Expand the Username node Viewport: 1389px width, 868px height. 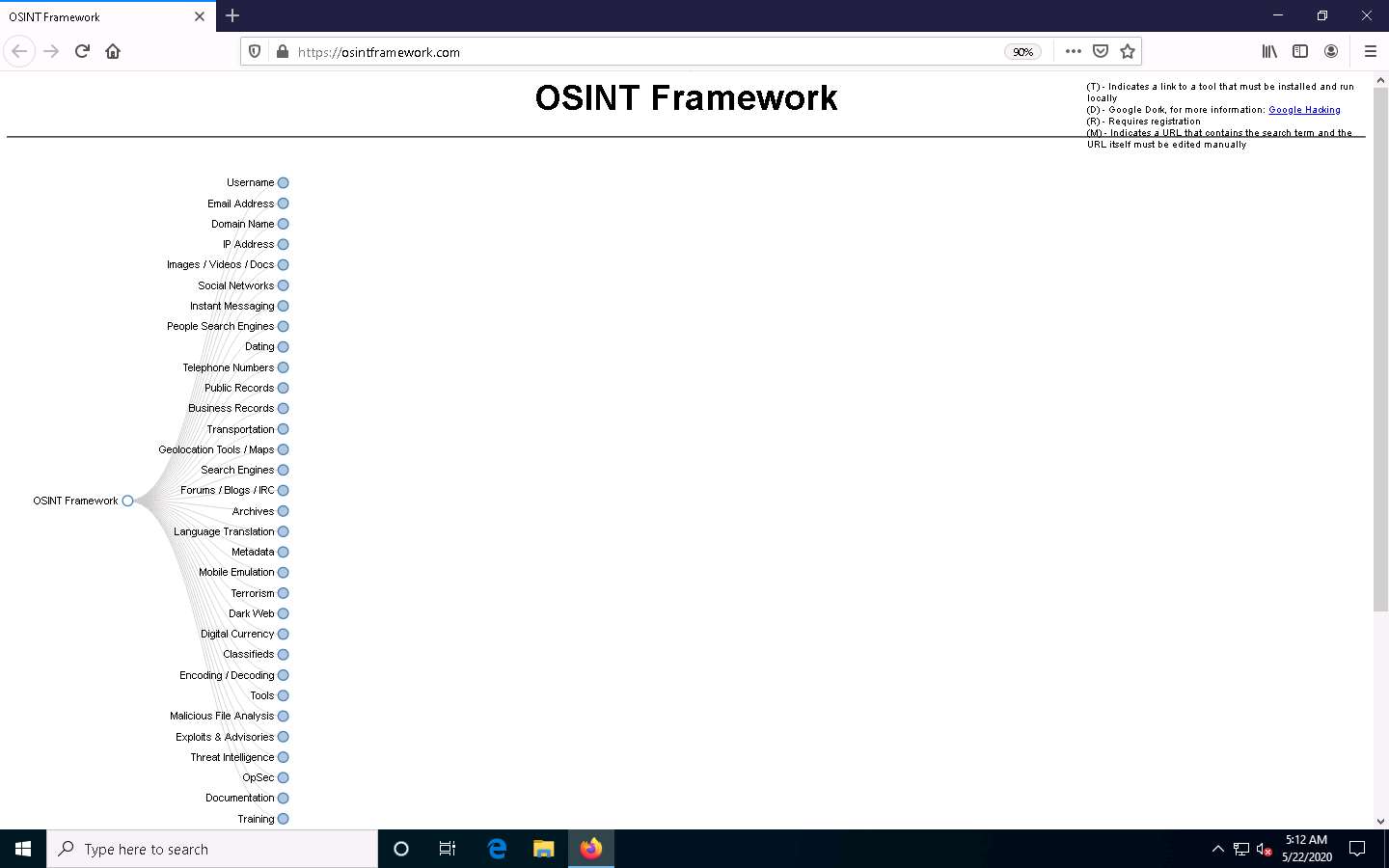click(284, 182)
